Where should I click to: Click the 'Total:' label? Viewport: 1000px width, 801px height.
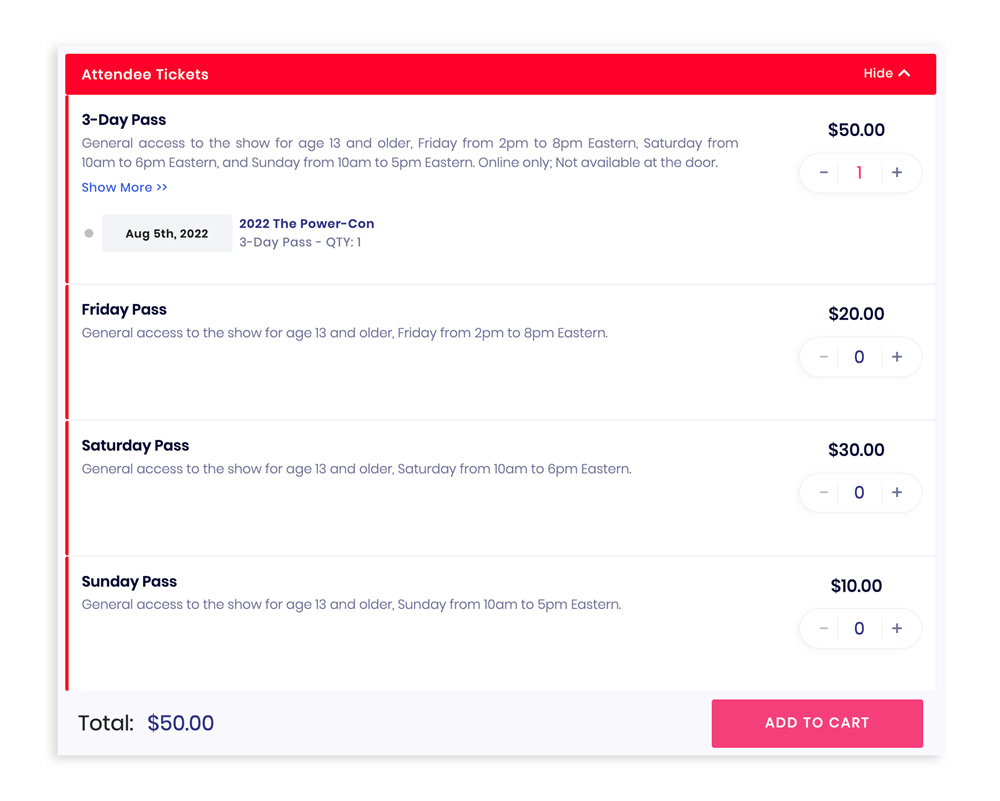(x=106, y=723)
